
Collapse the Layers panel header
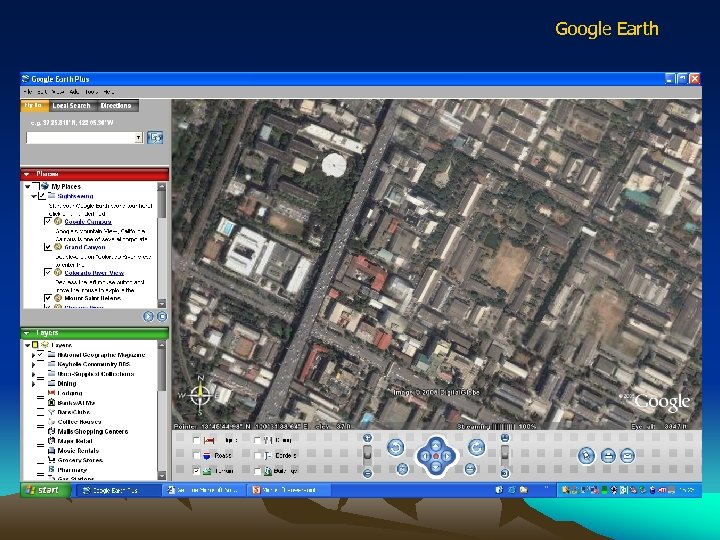[27, 333]
